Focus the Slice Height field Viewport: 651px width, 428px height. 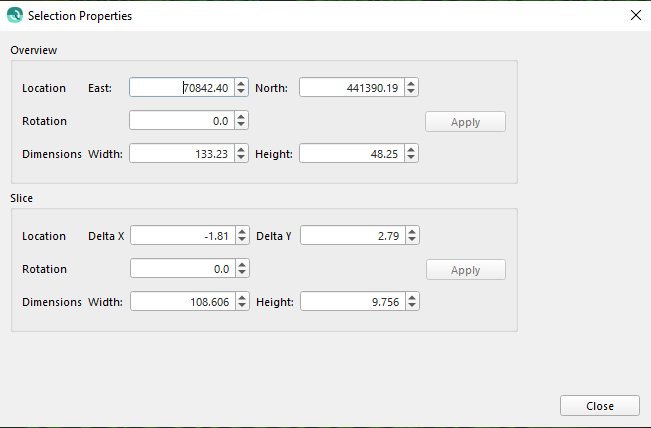tap(350, 302)
